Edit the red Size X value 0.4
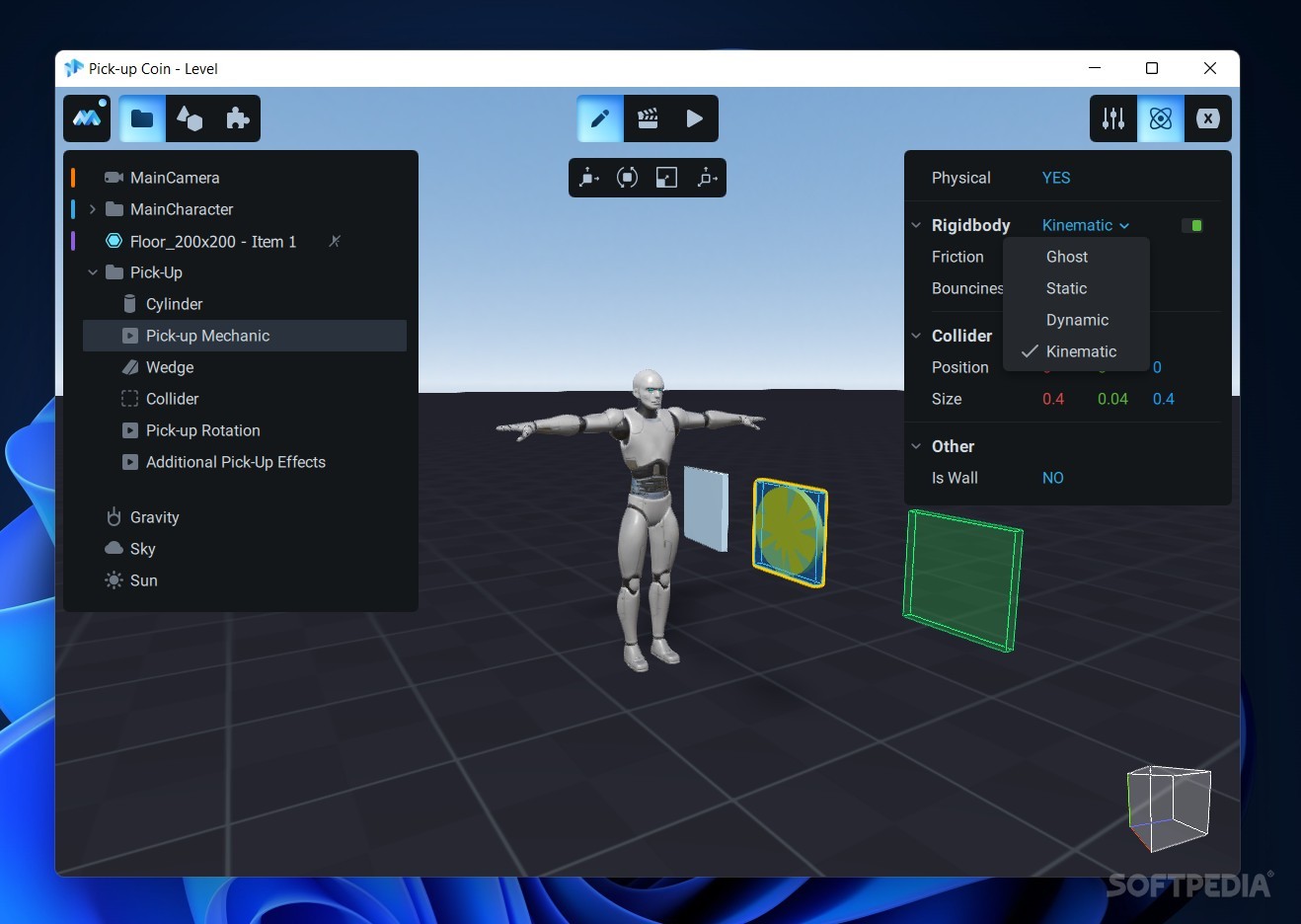Image resolution: width=1301 pixels, height=924 pixels. click(1053, 399)
